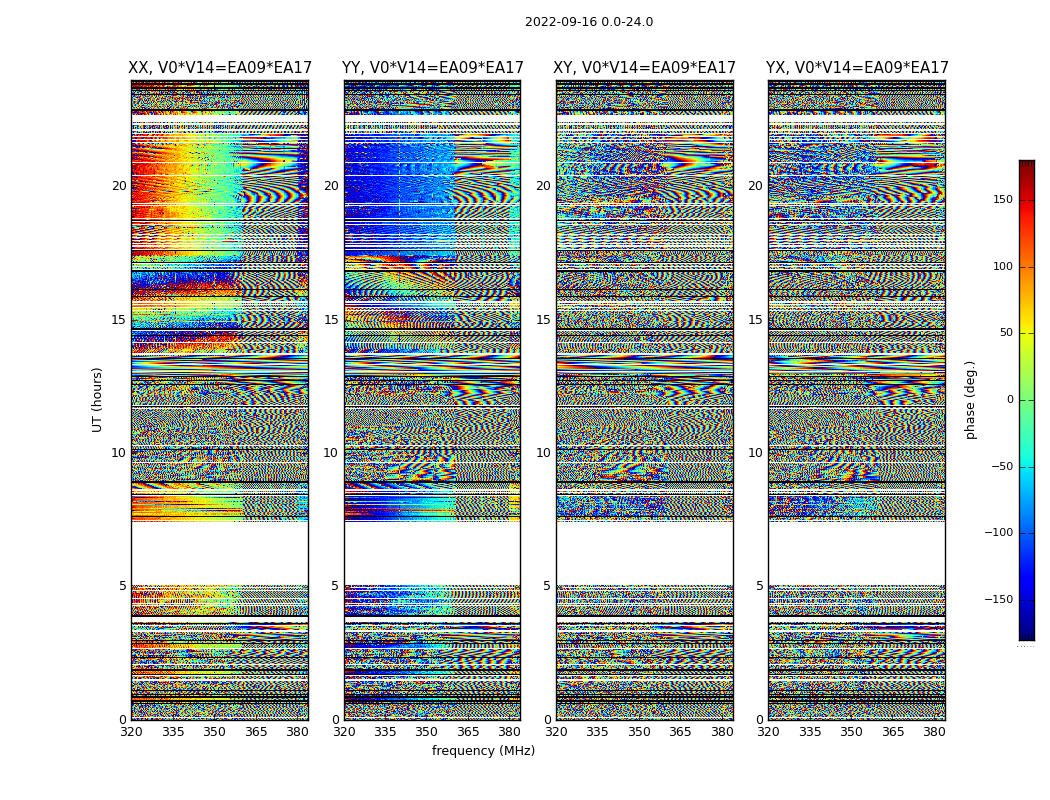The height and width of the screenshot is (800, 1050).
Task: Select the XX, V0*V14=EA09*EA17 panel title
Action: click(x=220, y=68)
